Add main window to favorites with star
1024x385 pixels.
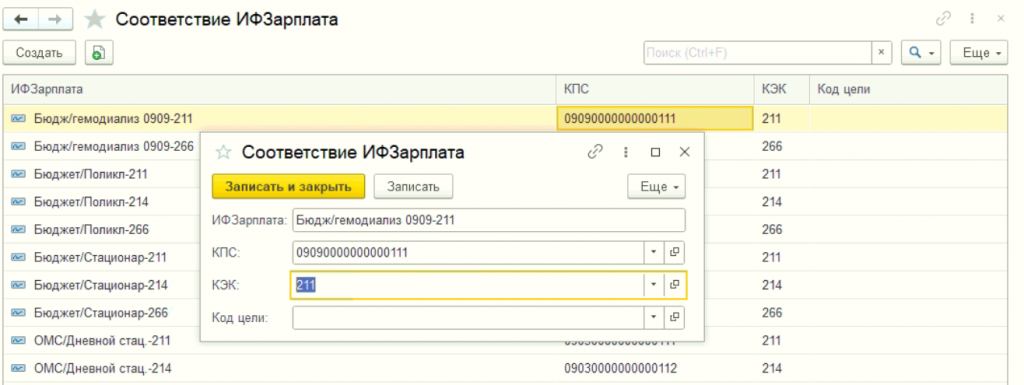(x=95, y=20)
